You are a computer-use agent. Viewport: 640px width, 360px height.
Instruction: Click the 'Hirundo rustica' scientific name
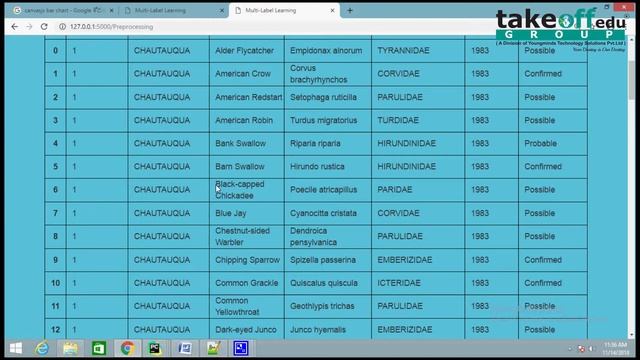coord(317,167)
